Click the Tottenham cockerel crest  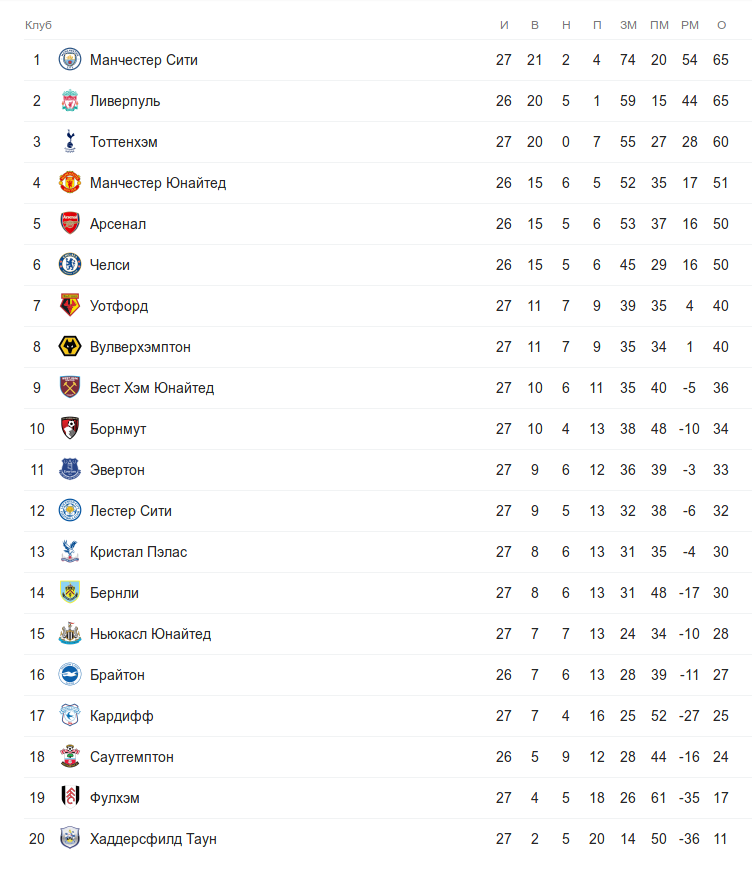pos(69,142)
